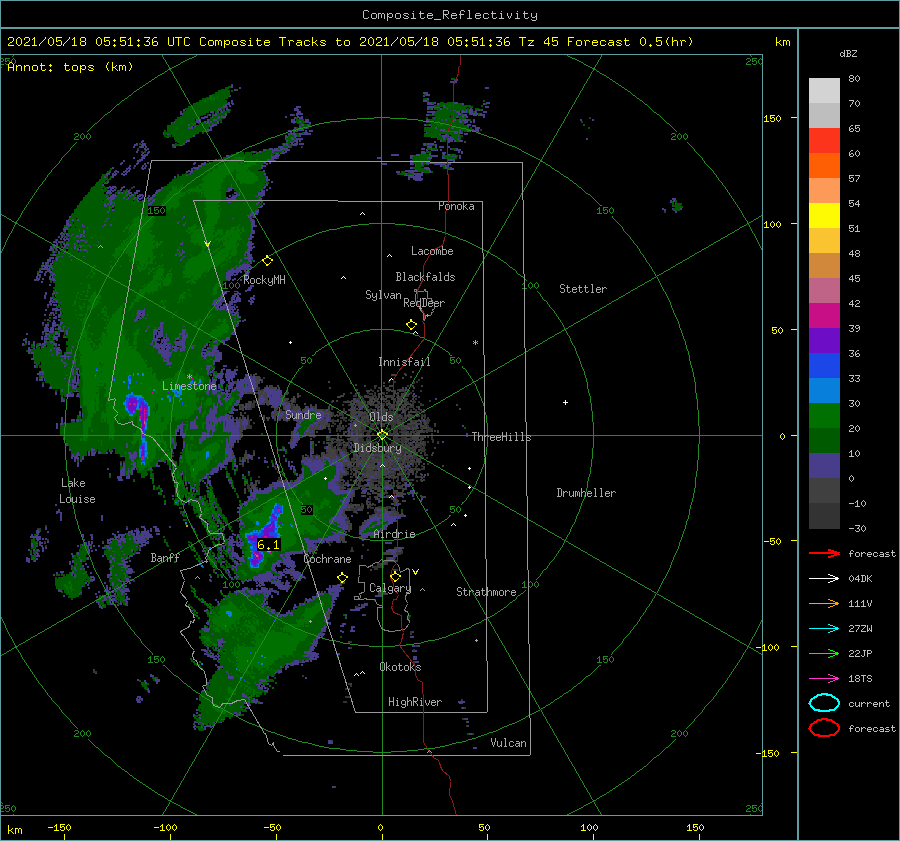Click the cyan 27ZW arrow icon
Viewport: 900px width, 841px height.
824,629
